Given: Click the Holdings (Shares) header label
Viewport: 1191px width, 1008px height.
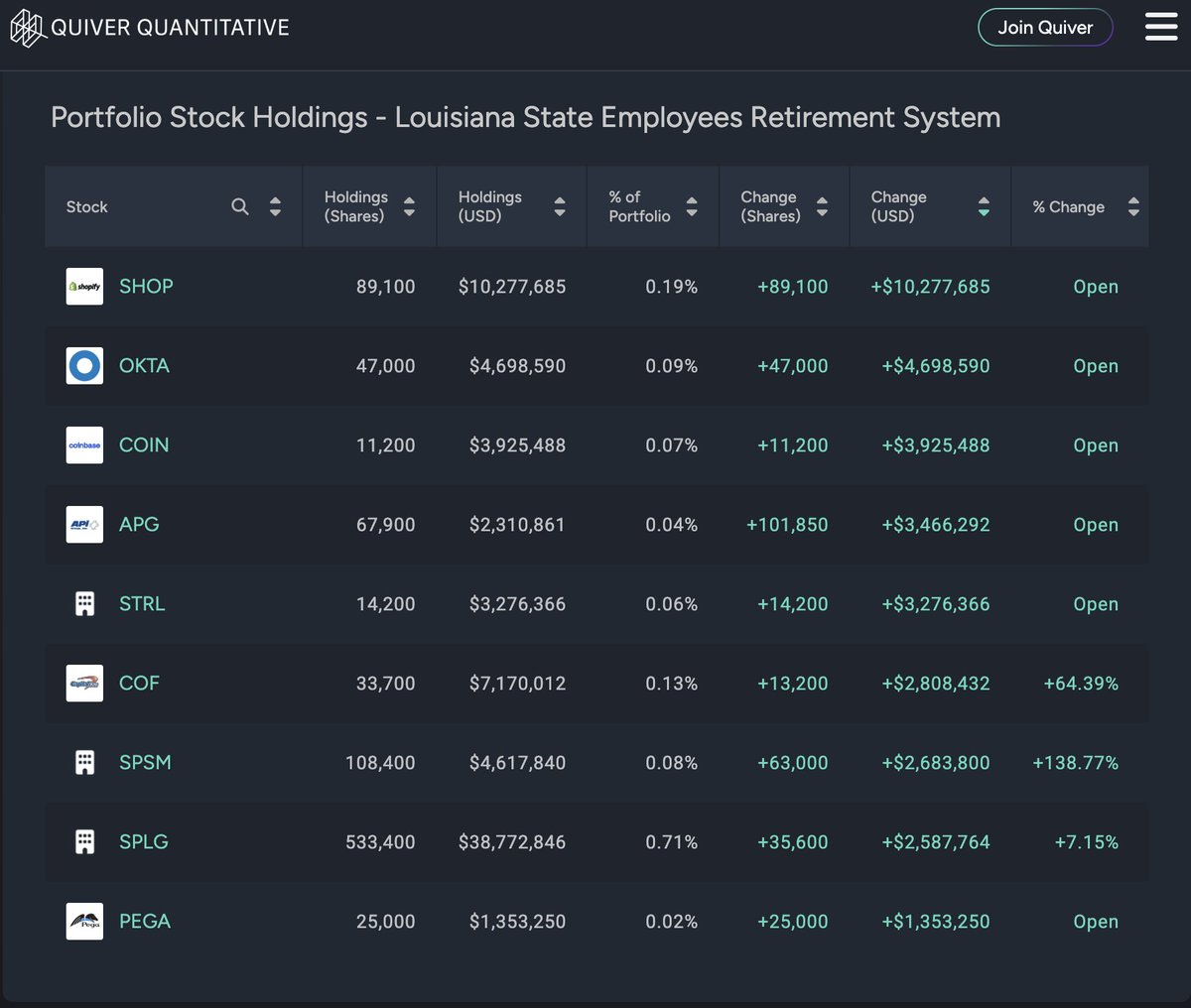Looking at the screenshot, I should [x=356, y=206].
